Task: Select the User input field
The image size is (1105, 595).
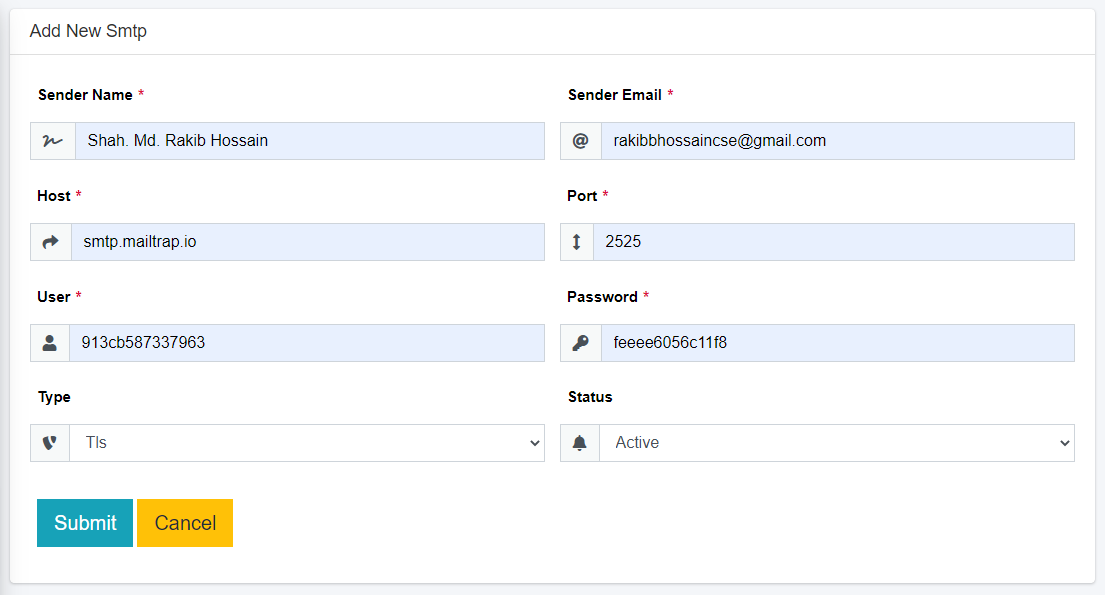Action: coord(307,343)
